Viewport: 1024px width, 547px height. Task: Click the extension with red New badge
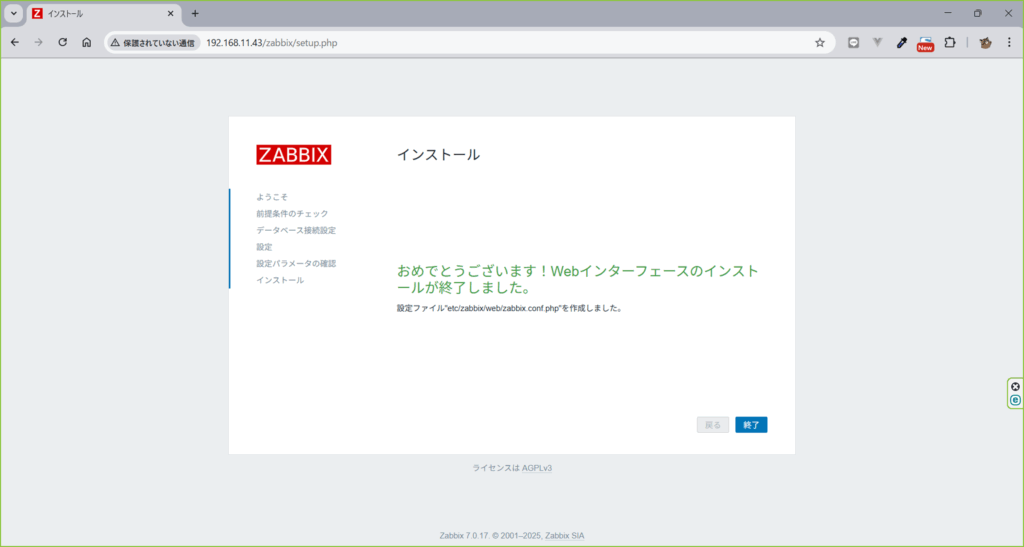tap(925, 43)
